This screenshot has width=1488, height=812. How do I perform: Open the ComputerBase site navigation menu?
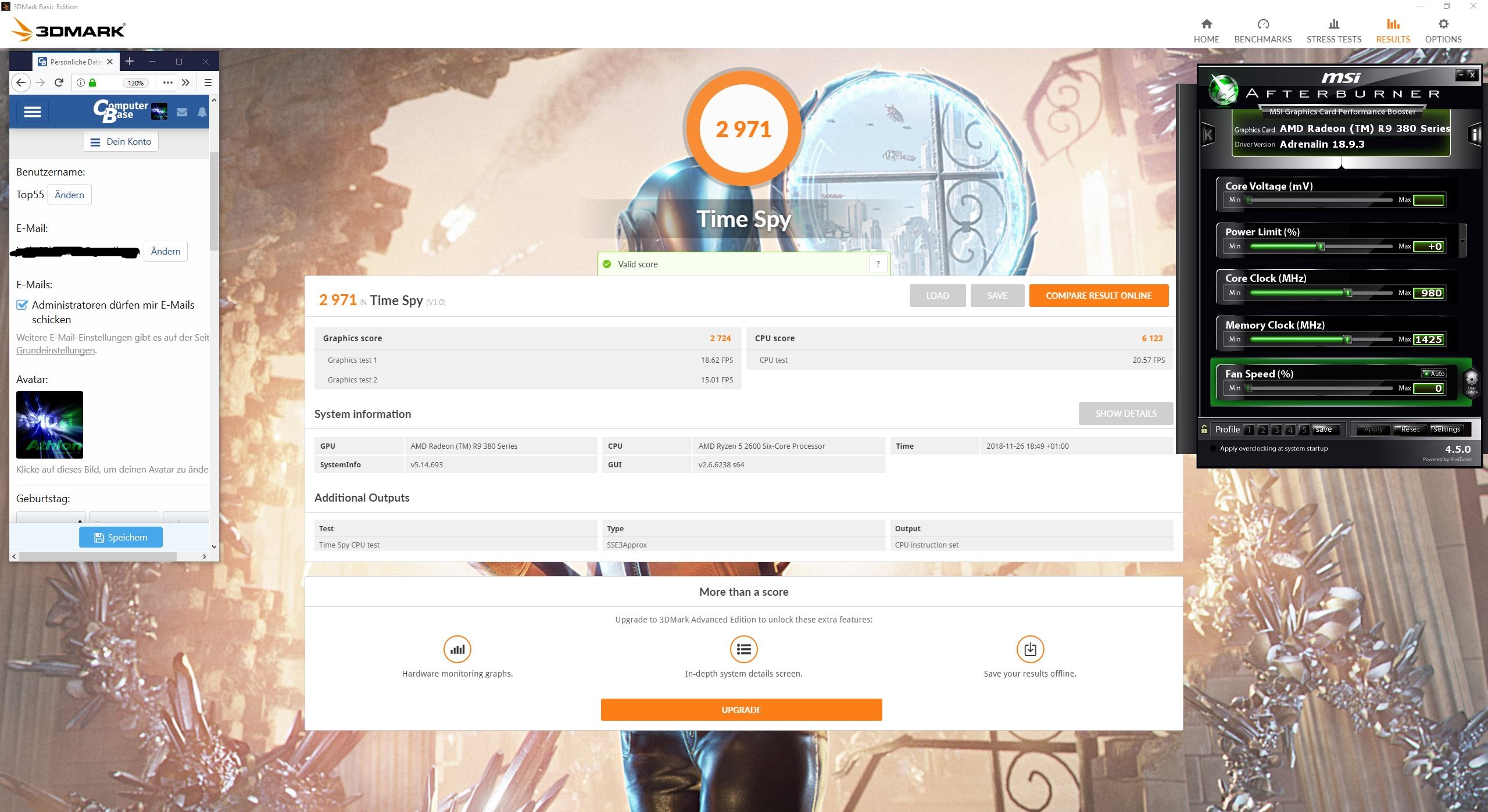point(33,112)
